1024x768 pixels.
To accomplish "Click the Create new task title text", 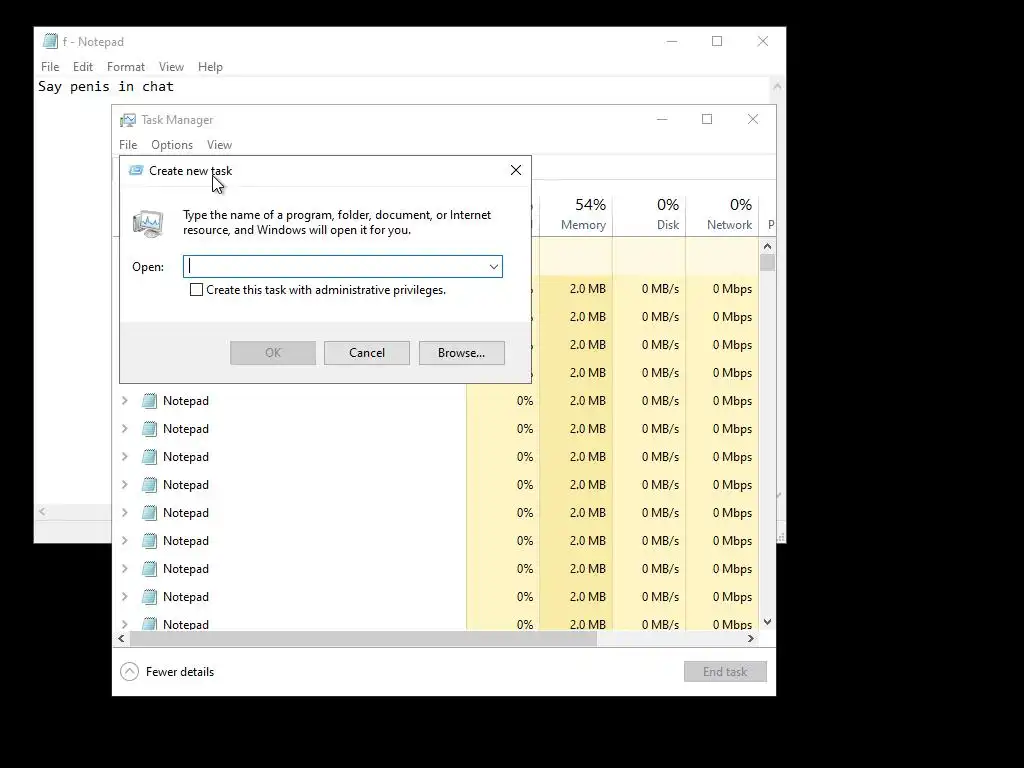I will [x=190, y=170].
